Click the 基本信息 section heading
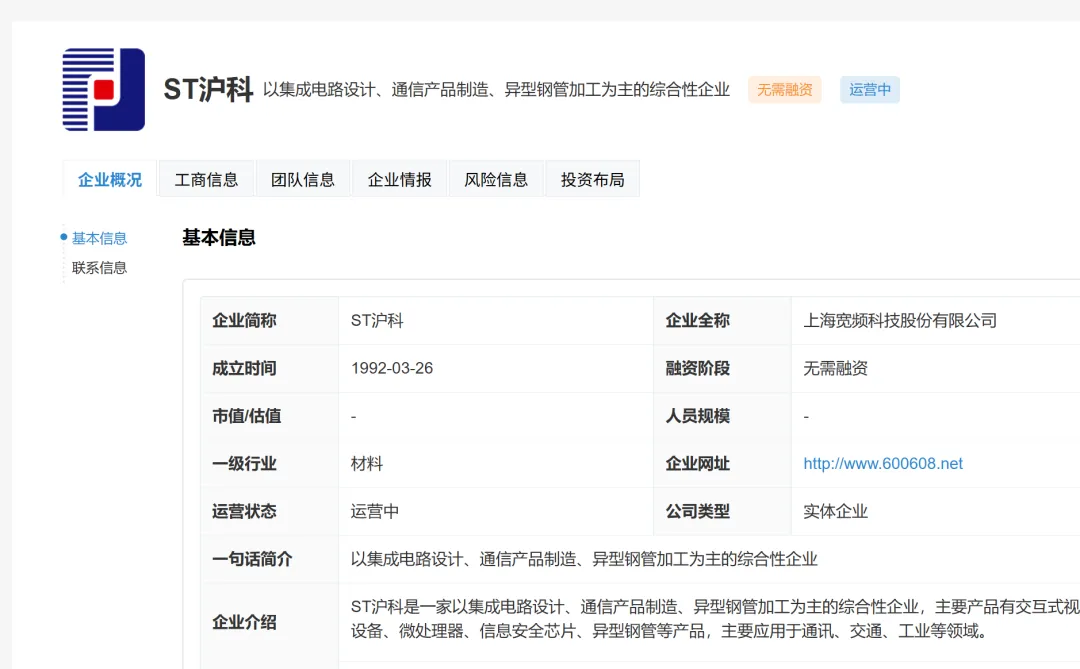Viewport: 1080px width, 669px height. click(218, 238)
